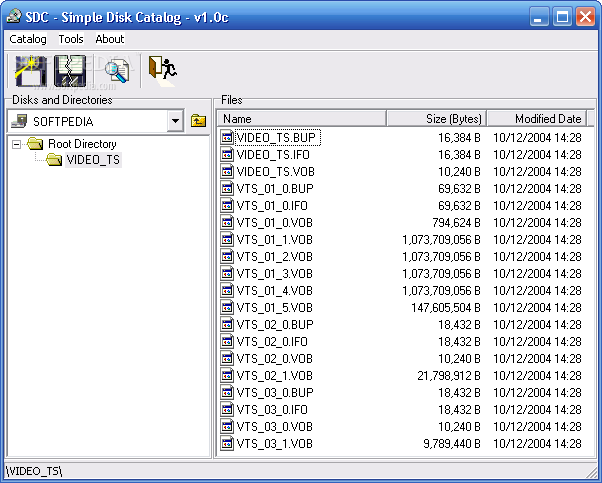602x483 pixels.
Task: Close the Simple Disk Catalog window
Action: pyautogui.click(x=585, y=17)
